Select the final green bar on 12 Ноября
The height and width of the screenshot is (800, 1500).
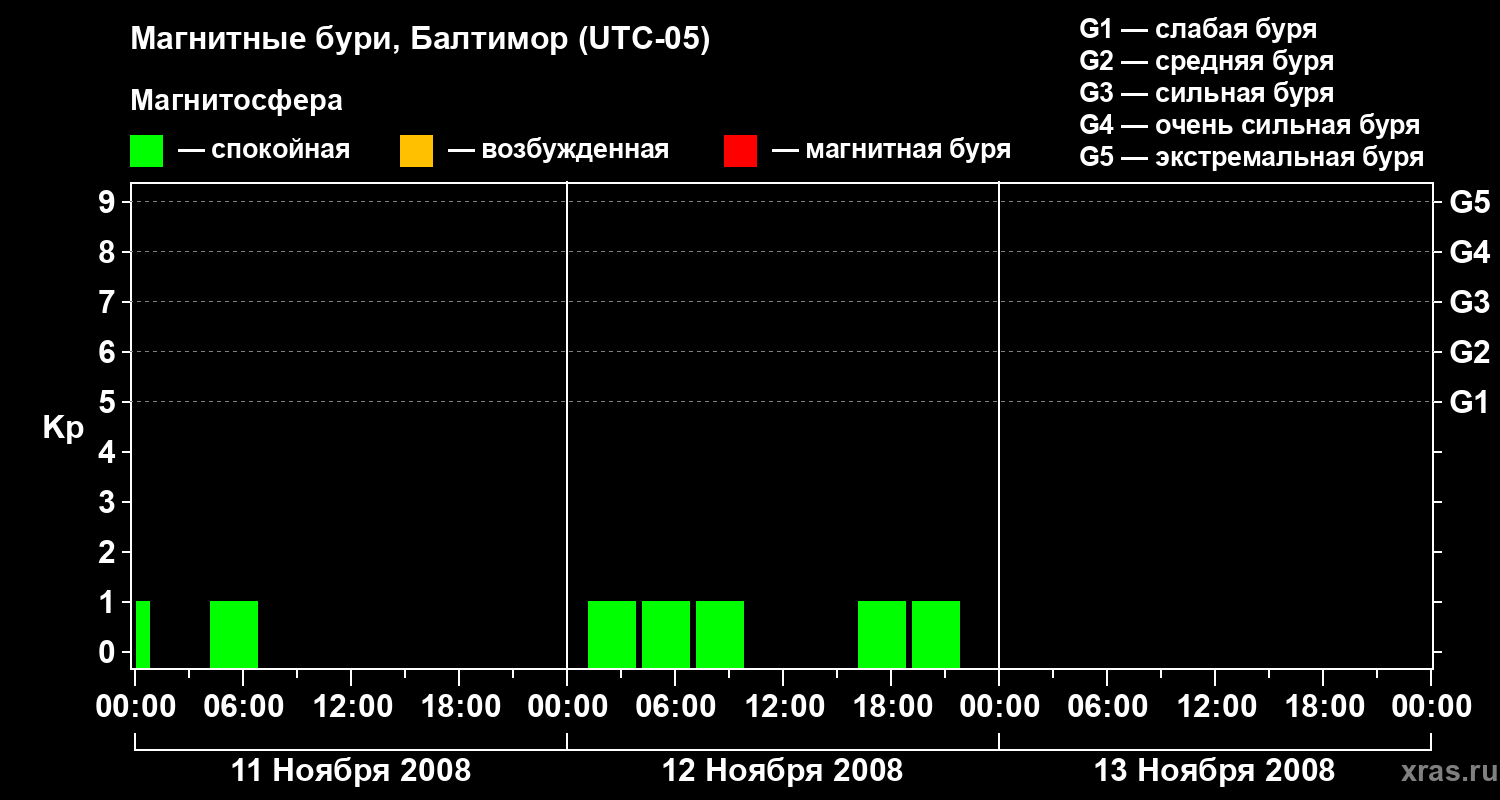point(936,634)
